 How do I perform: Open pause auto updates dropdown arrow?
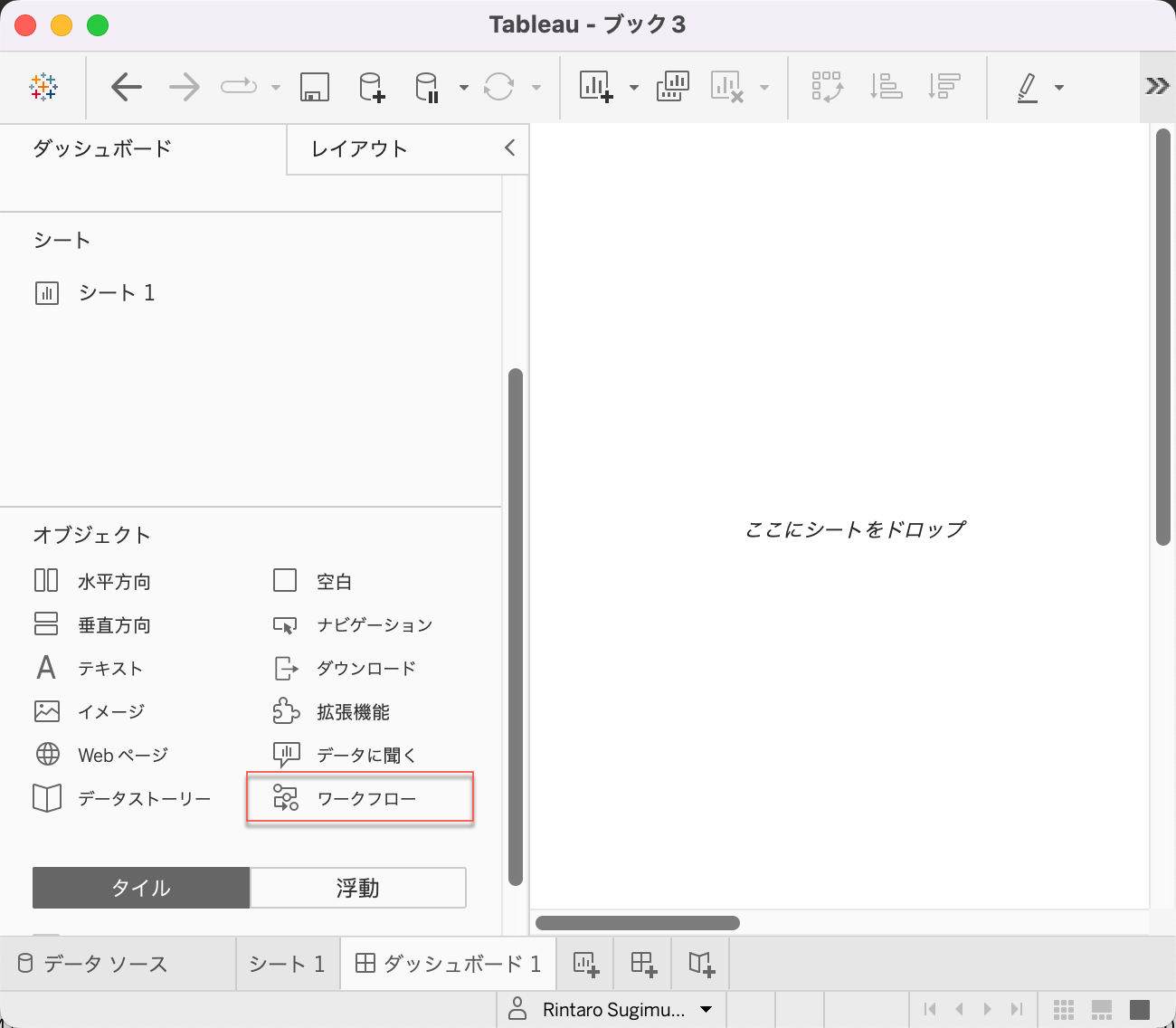tap(464, 88)
